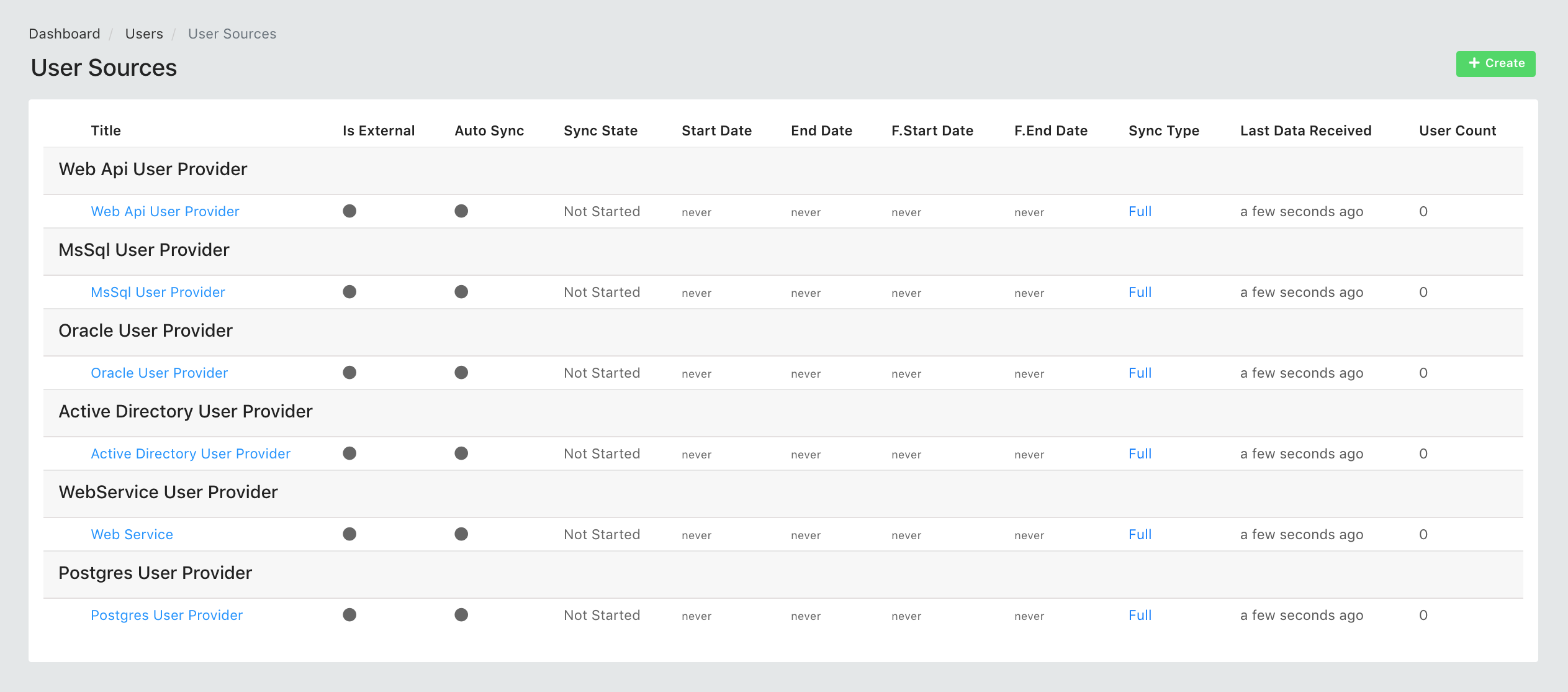
Task: Click Full sync type for Web Service row
Action: 1140,534
